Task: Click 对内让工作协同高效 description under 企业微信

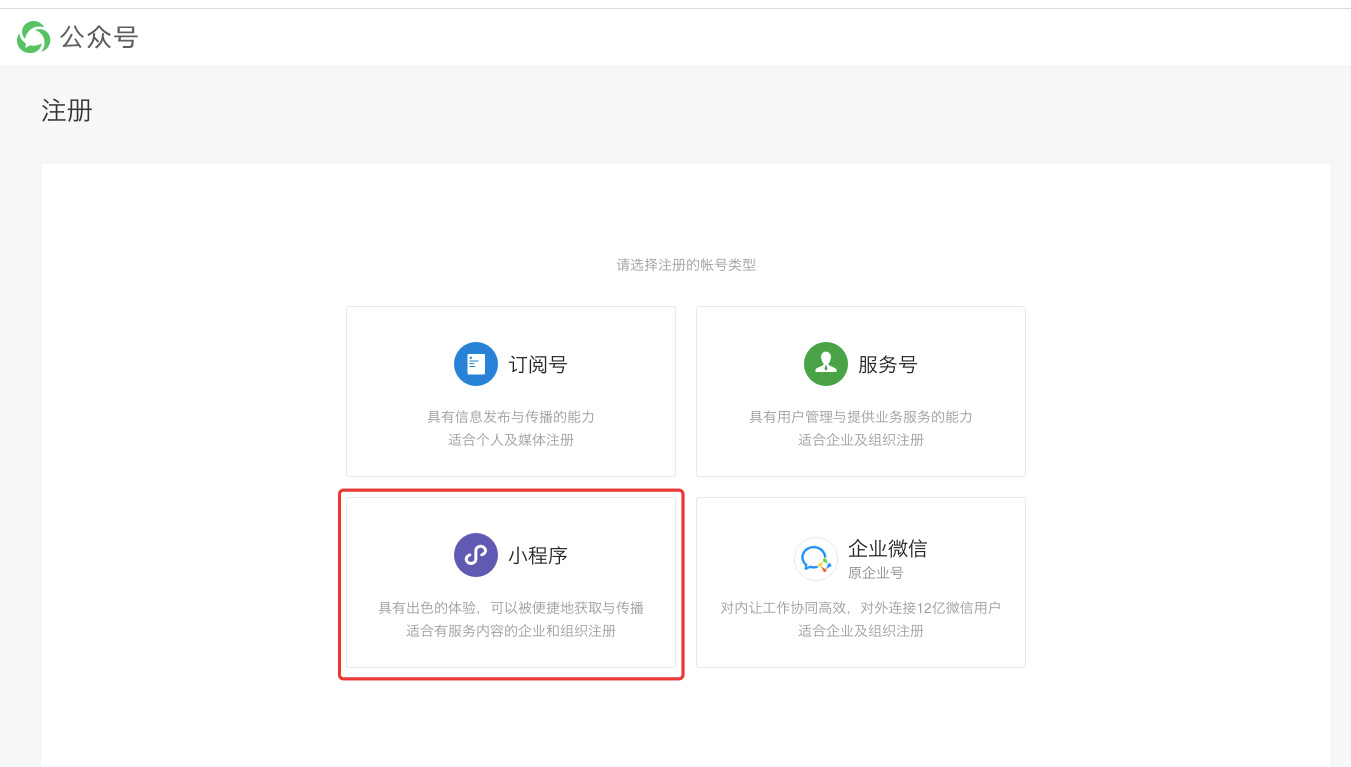Action: [861, 608]
